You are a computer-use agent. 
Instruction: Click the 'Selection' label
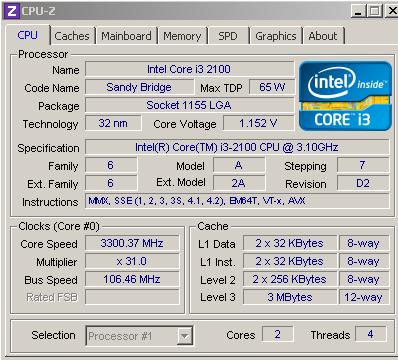click(53, 335)
